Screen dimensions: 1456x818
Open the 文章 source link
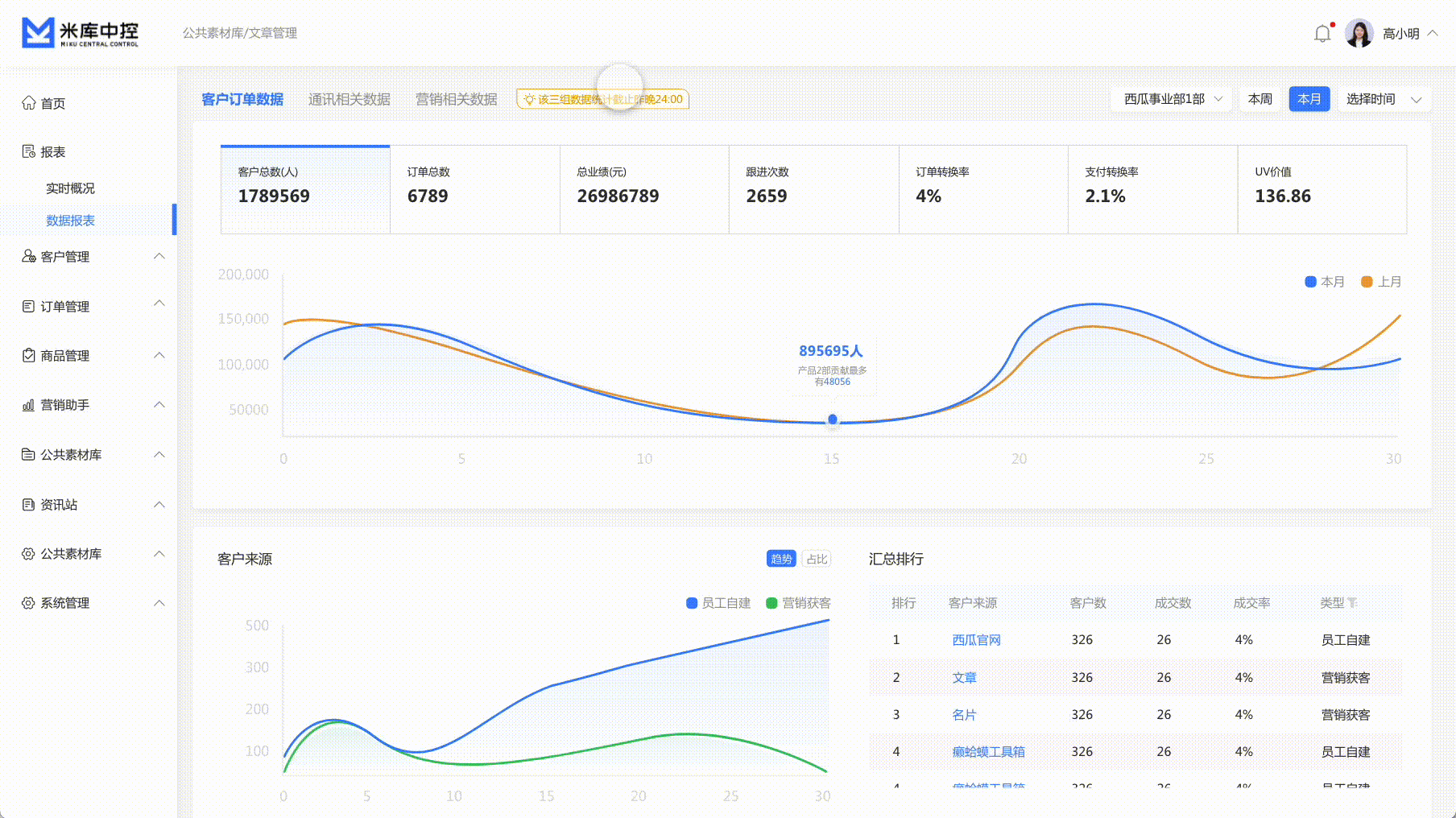point(964,678)
